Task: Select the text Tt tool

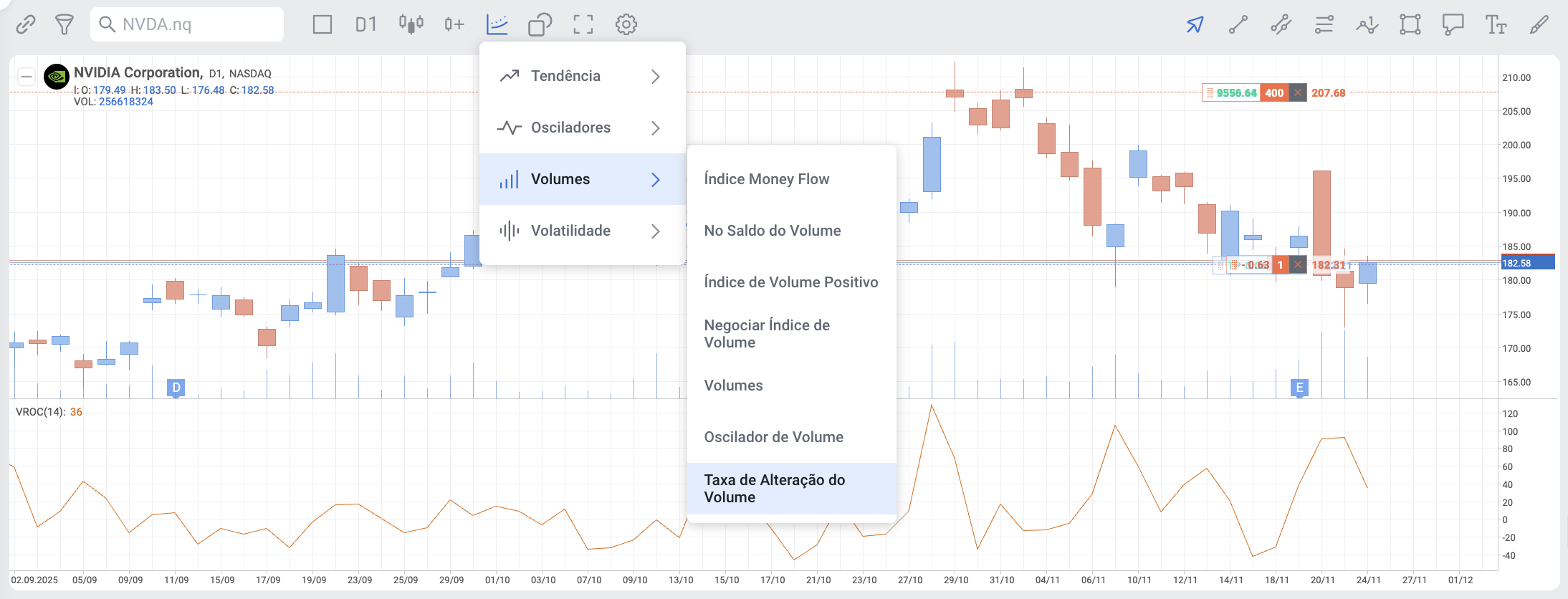Action: tap(1496, 24)
